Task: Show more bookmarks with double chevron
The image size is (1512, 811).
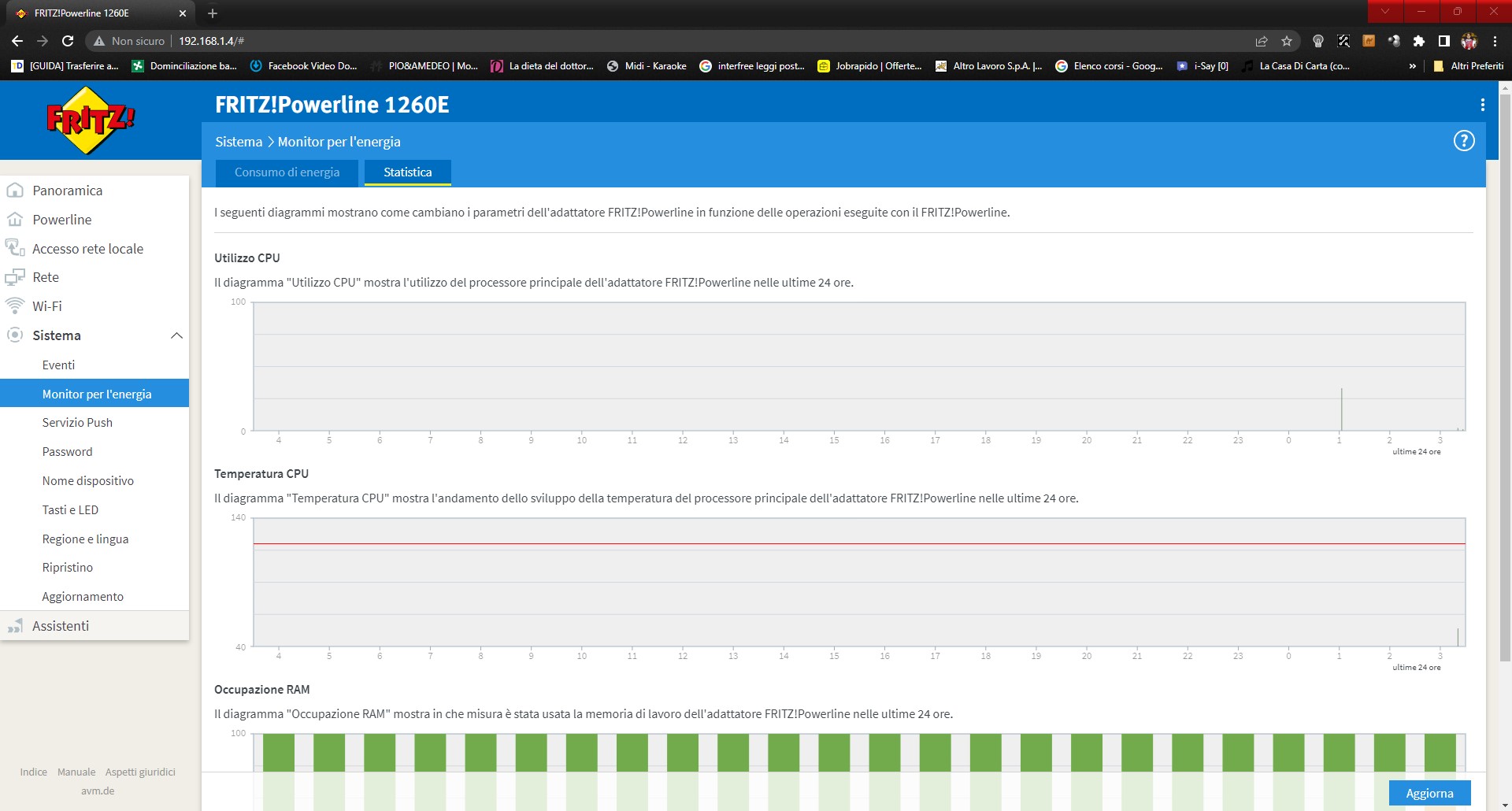Action: click(x=1413, y=66)
